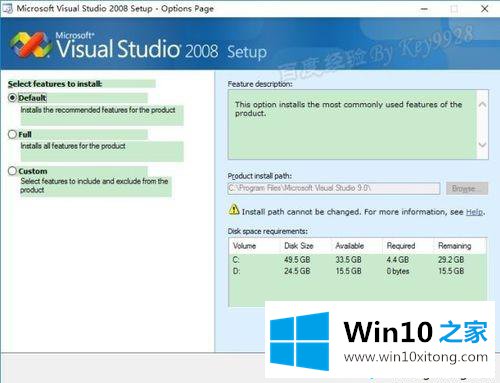Image resolution: width=500 pixels, height=383 pixels.
Task: Click 'Installs all features for the product' text
Action: click(73, 146)
